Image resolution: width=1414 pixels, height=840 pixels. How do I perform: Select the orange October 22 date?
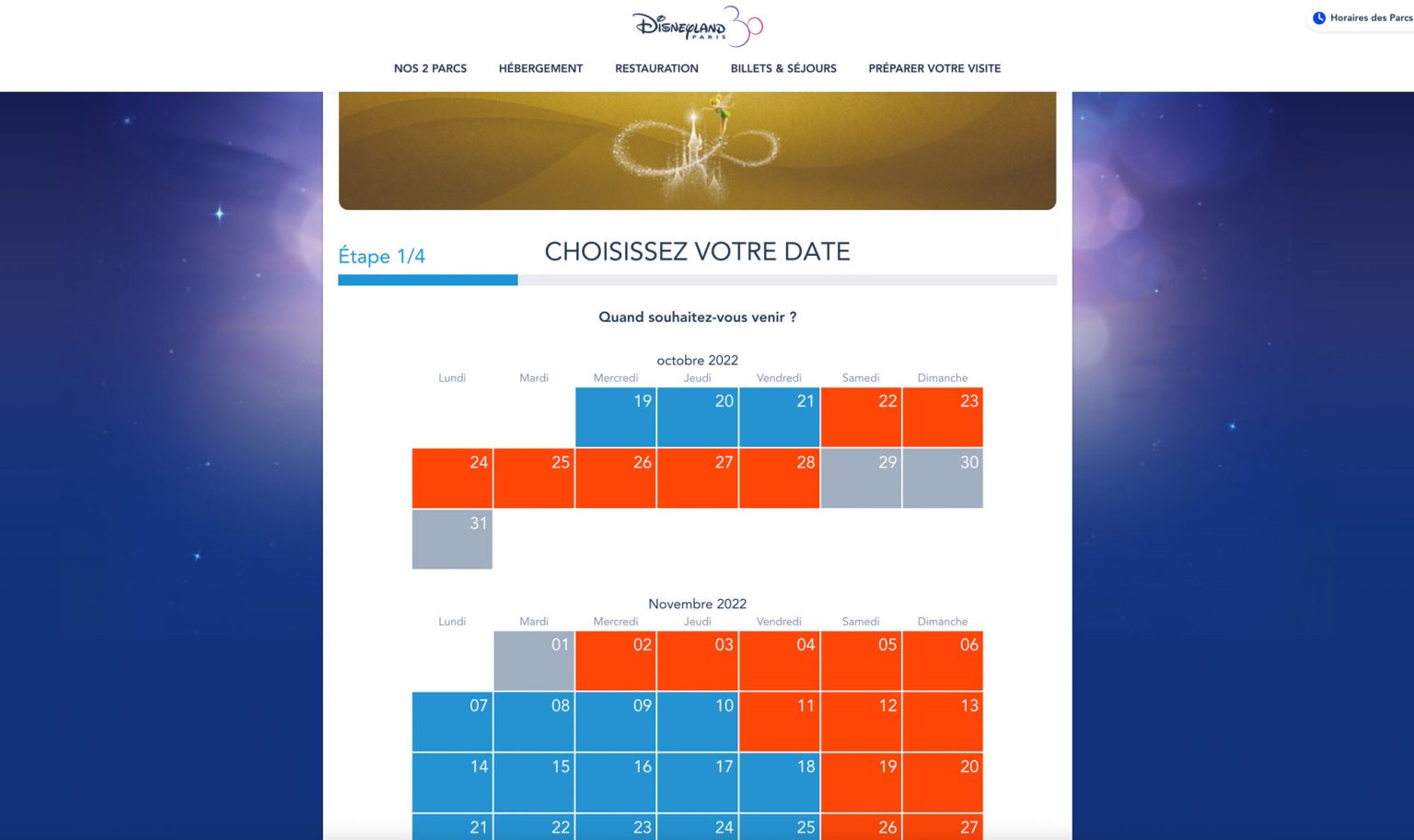point(861,418)
